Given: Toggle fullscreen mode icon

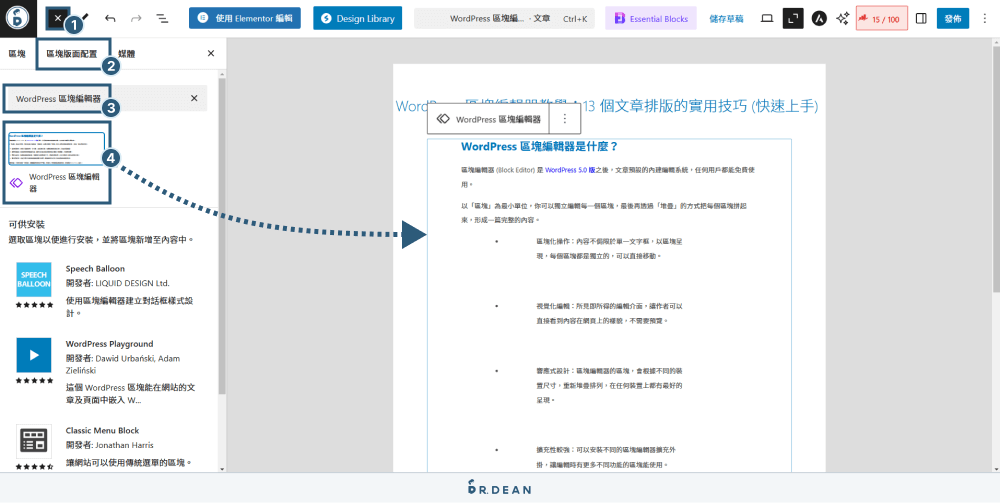Looking at the screenshot, I should 793,18.
